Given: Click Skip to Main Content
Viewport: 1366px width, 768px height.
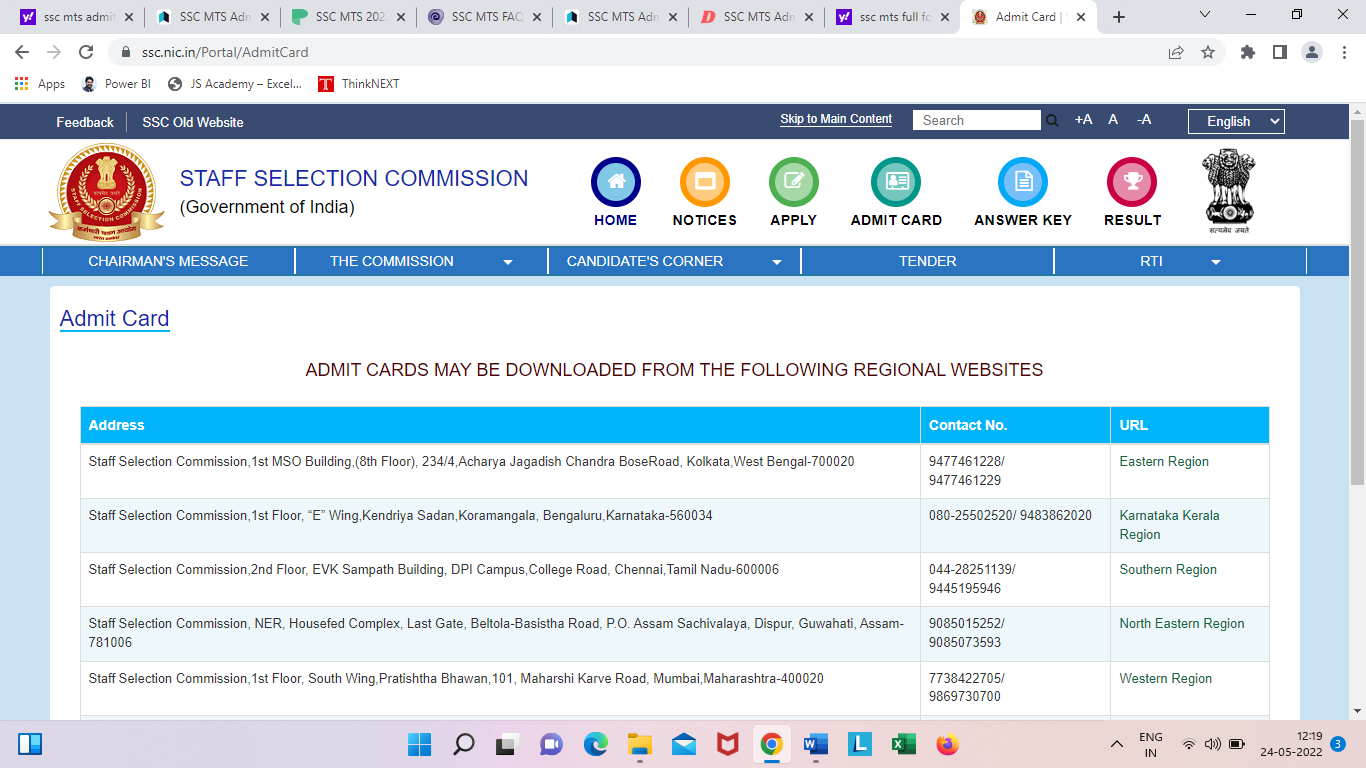Looking at the screenshot, I should pyautogui.click(x=835, y=118).
